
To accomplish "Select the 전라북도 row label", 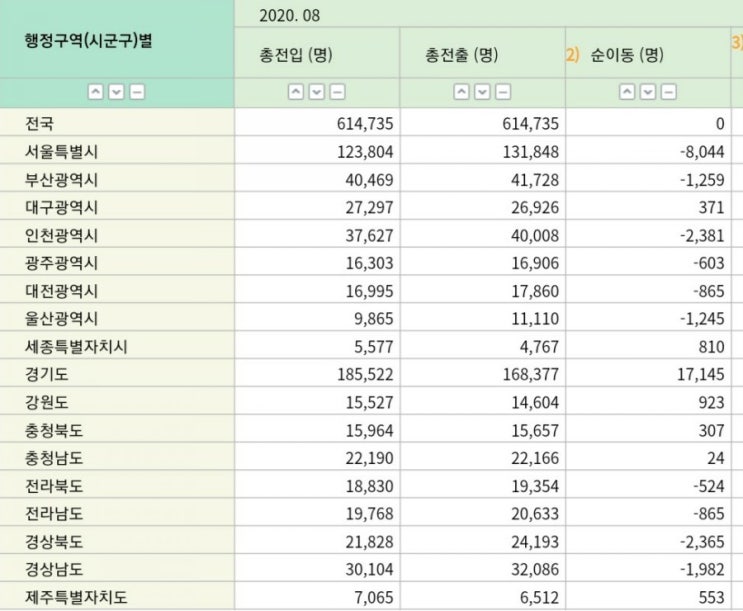I will tap(54, 486).
